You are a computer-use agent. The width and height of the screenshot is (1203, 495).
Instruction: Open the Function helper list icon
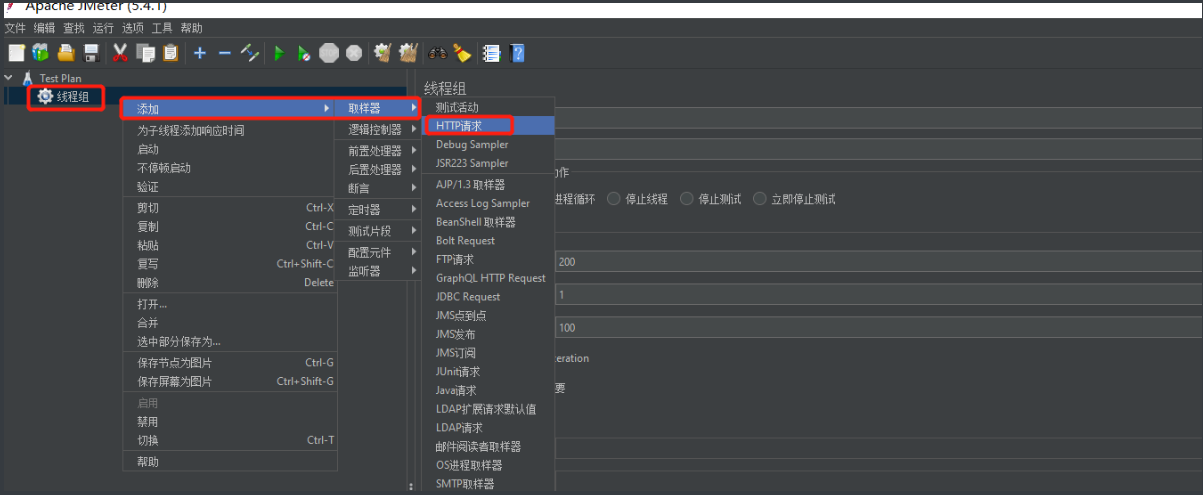[x=492, y=53]
